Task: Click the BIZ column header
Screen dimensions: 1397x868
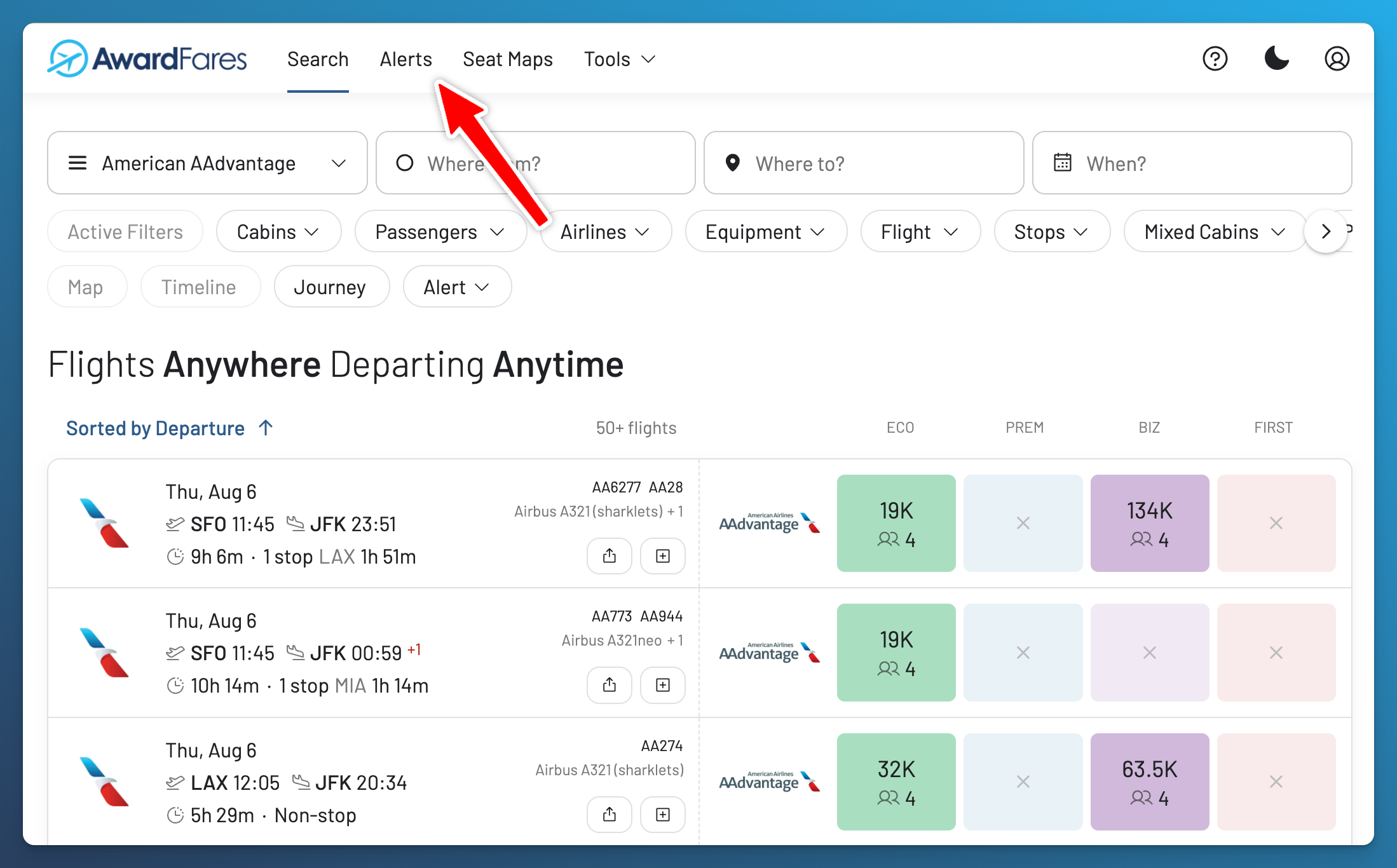Action: (x=1149, y=428)
